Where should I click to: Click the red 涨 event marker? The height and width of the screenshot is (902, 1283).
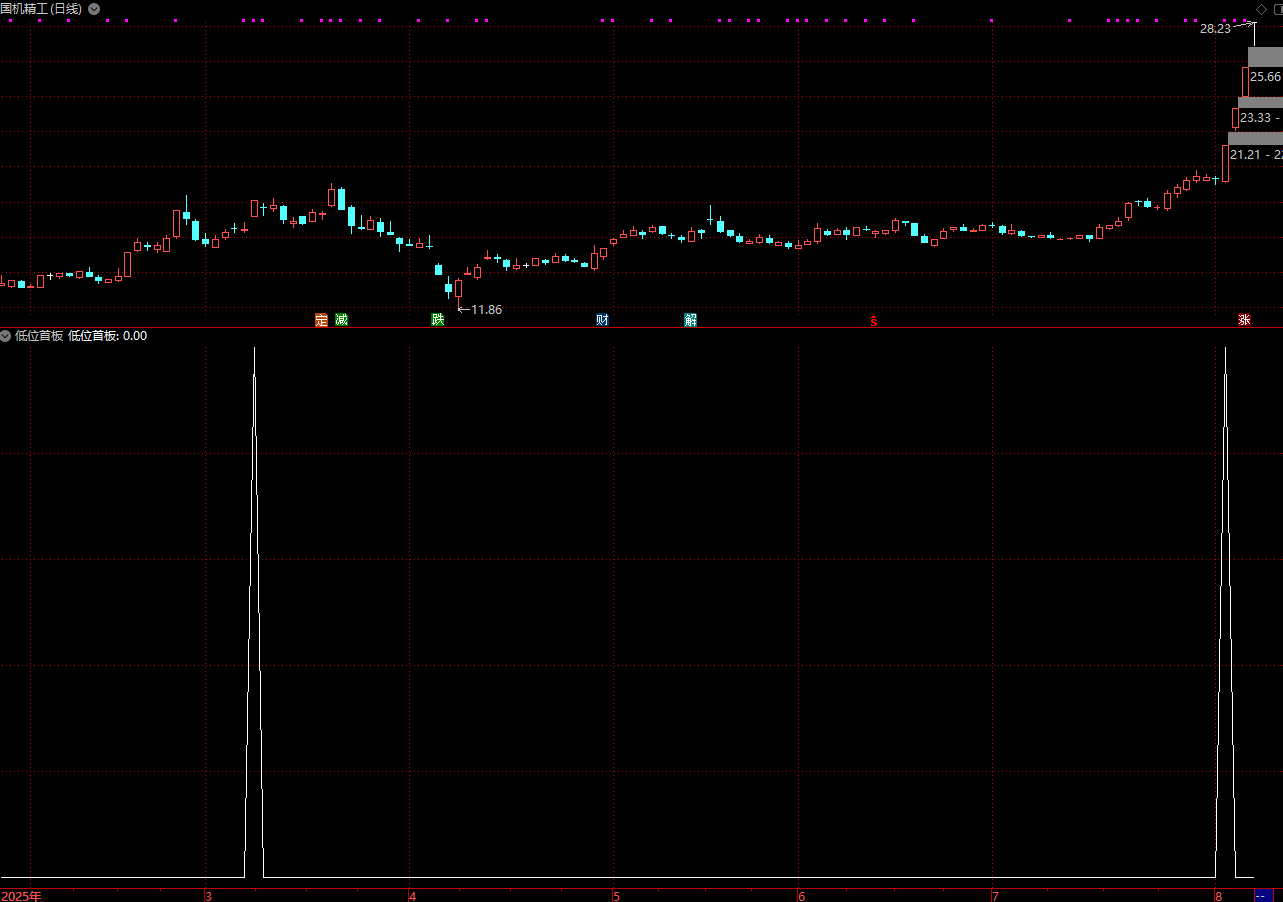1244,320
